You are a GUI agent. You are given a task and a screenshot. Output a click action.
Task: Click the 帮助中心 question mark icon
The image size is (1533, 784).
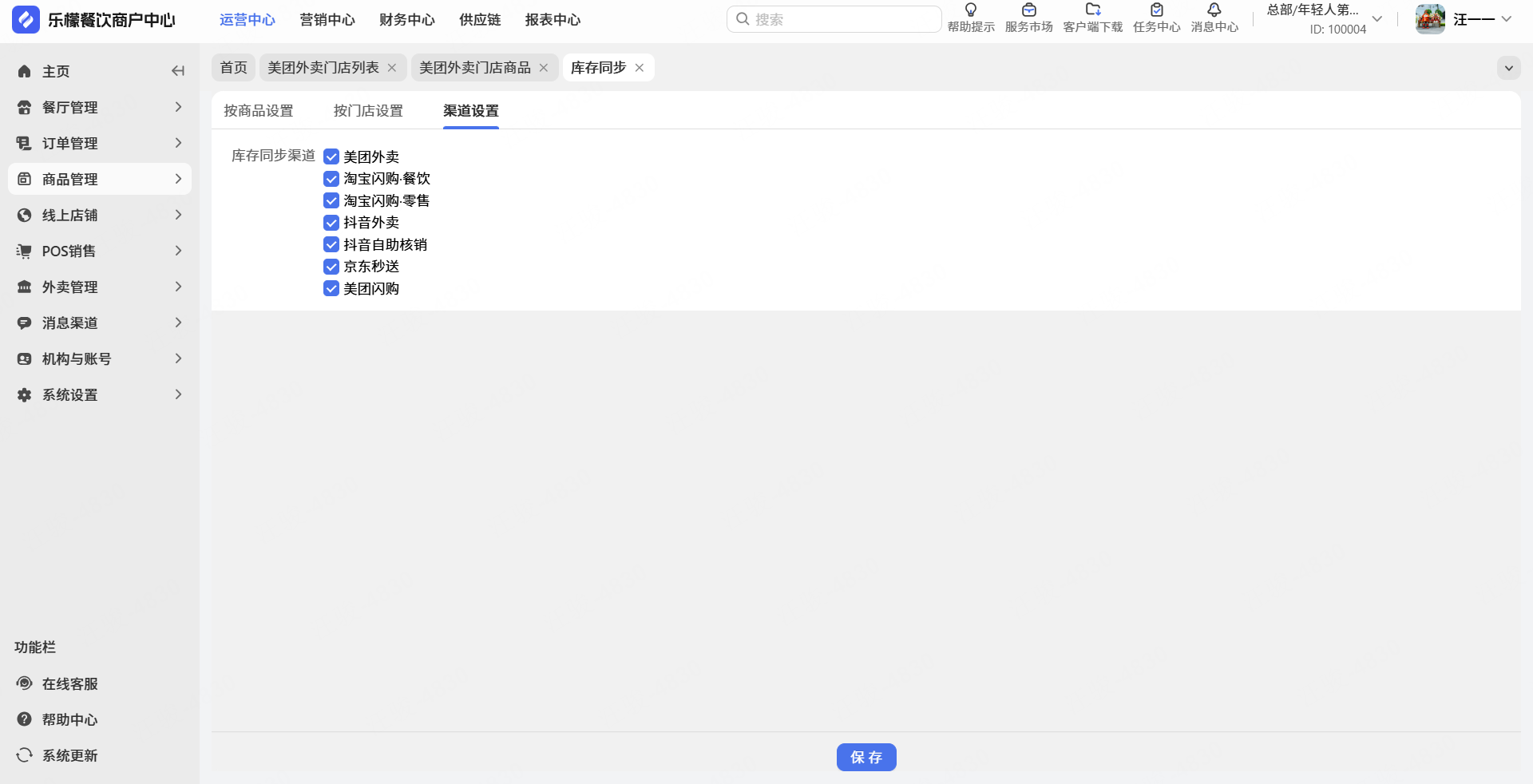coord(25,719)
